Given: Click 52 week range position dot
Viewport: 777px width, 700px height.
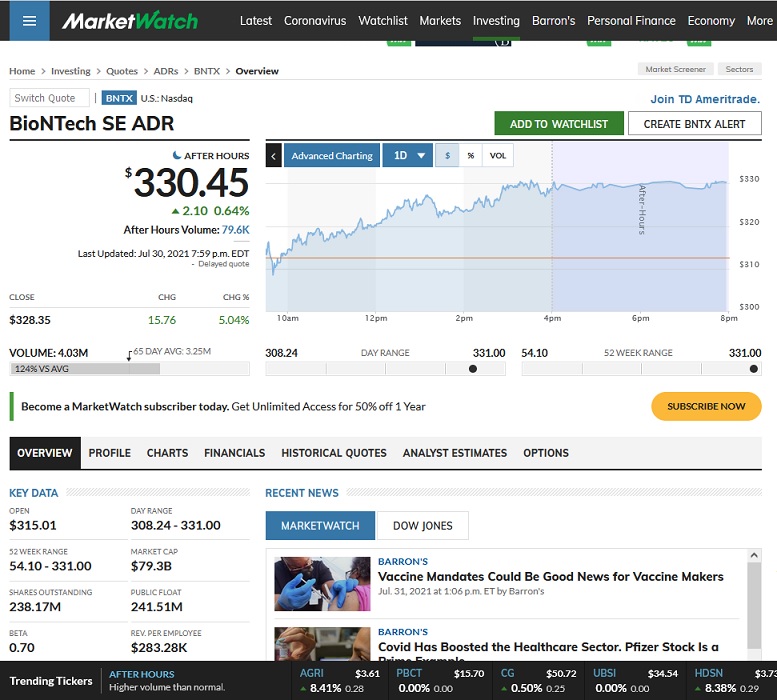Looking at the screenshot, I should click(x=754, y=369).
